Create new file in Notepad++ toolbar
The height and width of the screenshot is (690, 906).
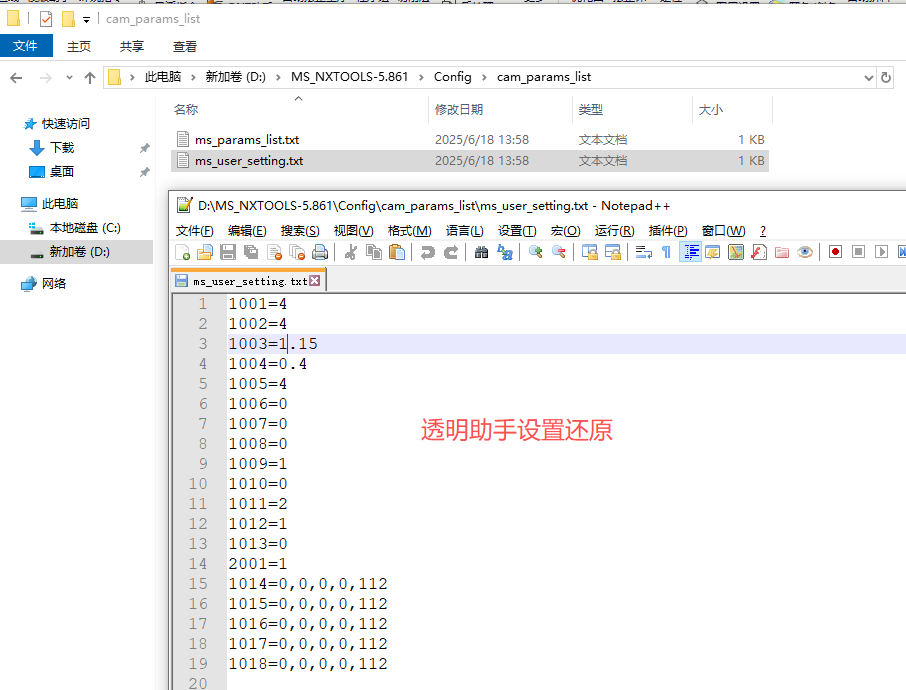pos(183,252)
